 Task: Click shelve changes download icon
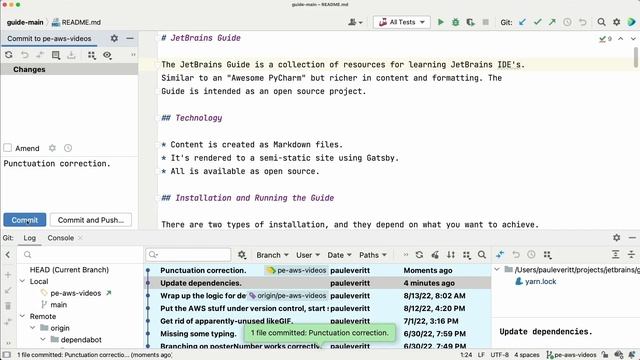point(71,55)
